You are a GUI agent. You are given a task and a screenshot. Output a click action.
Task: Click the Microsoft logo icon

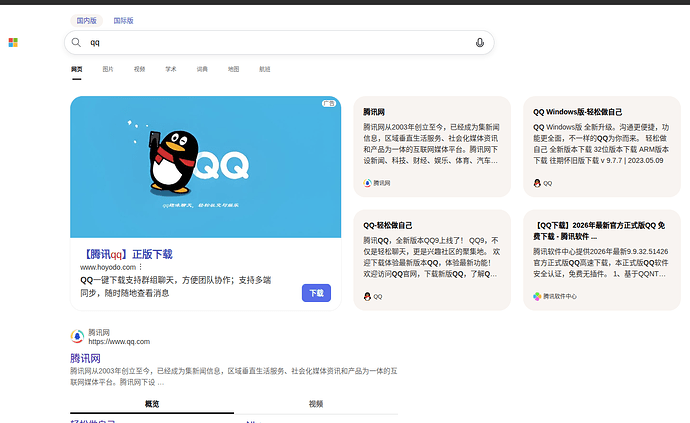pos(13,42)
